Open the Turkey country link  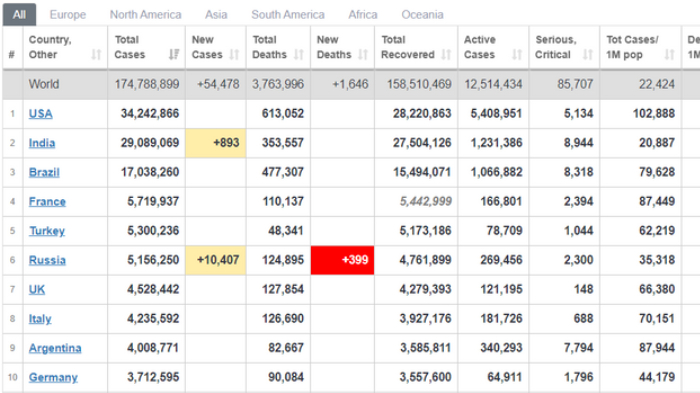[47, 231]
